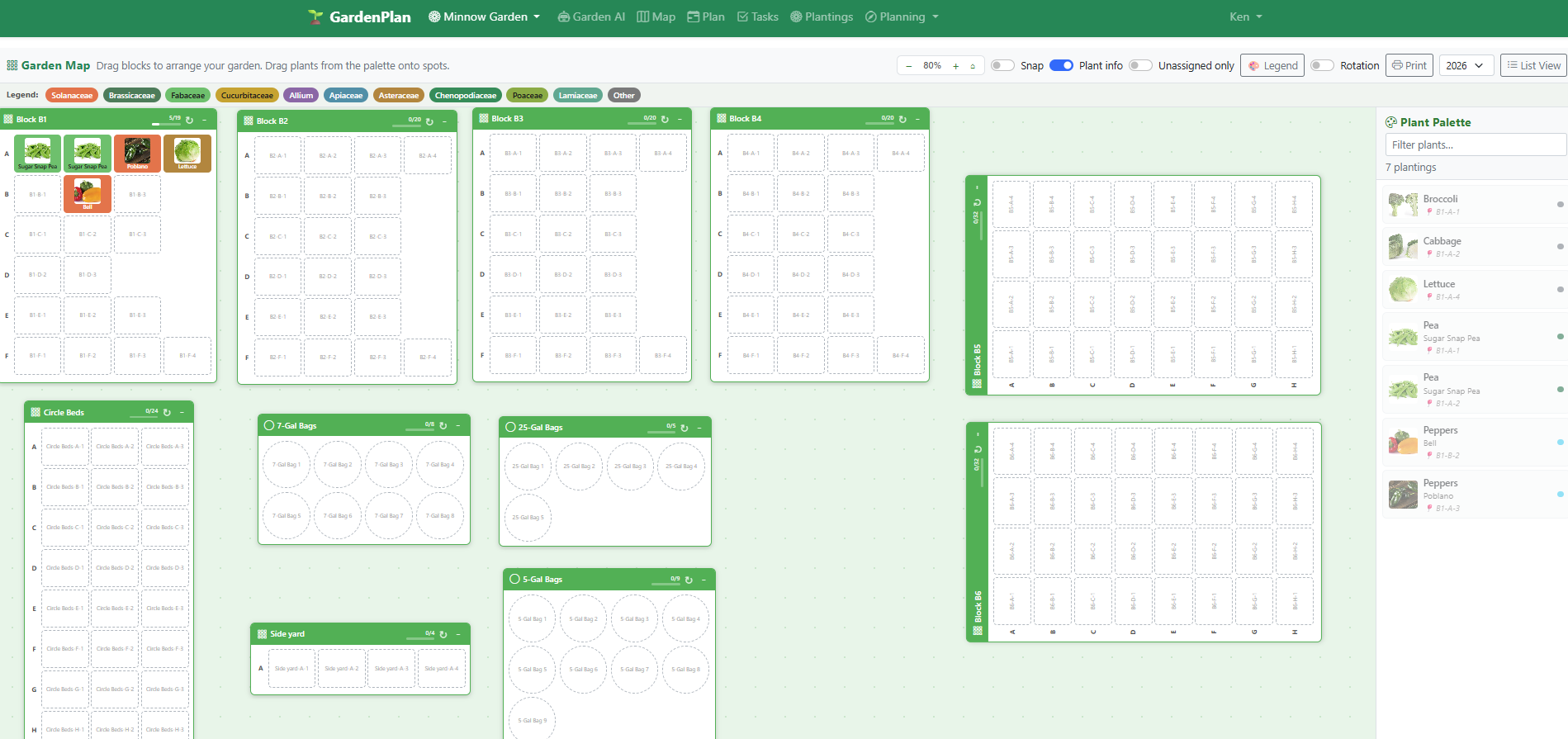
Task: Click the Broccoli thumbnail in the palette
Action: coord(1403,204)
